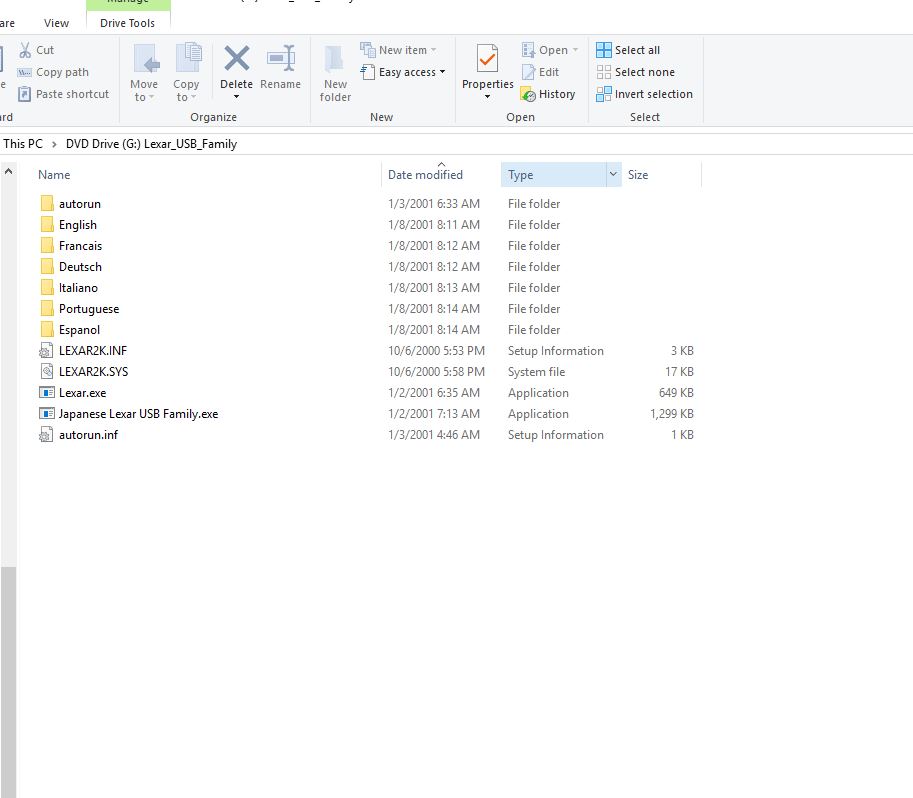913x798 pixels.
Task: Open Properties from the ribbon
Action: (487, 63)
